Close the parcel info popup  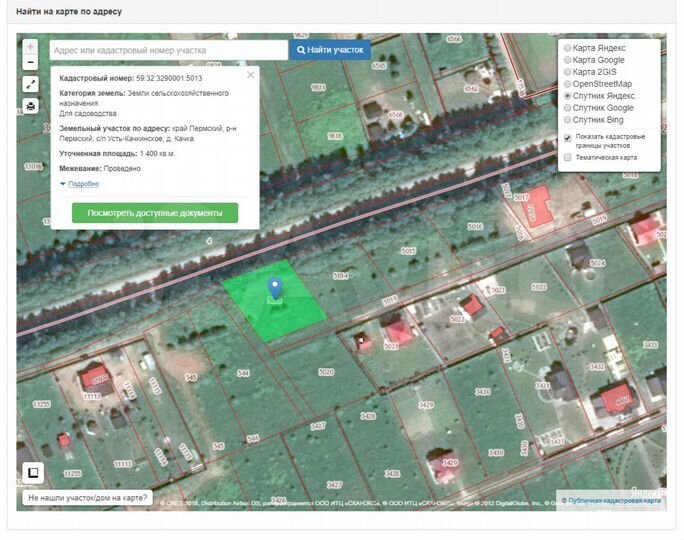(x=250, y=74)
